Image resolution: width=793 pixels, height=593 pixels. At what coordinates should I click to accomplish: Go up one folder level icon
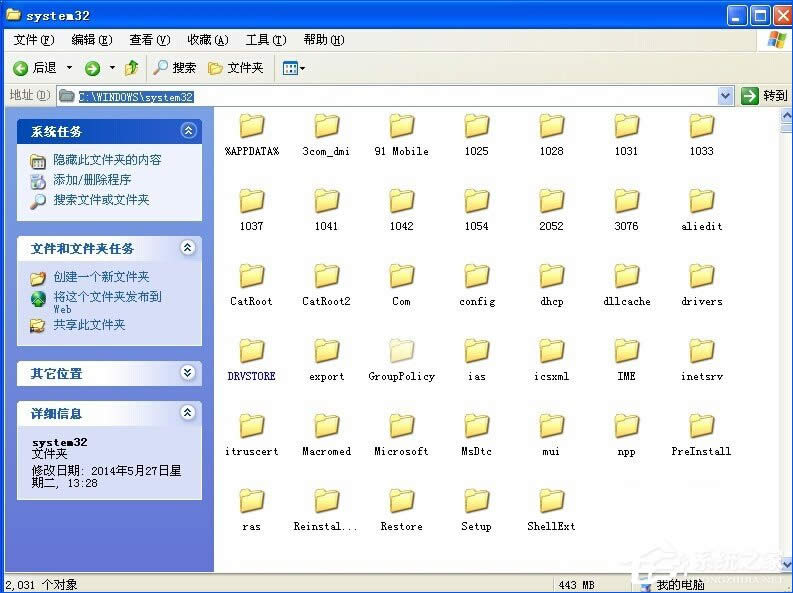tap(131, 68)
